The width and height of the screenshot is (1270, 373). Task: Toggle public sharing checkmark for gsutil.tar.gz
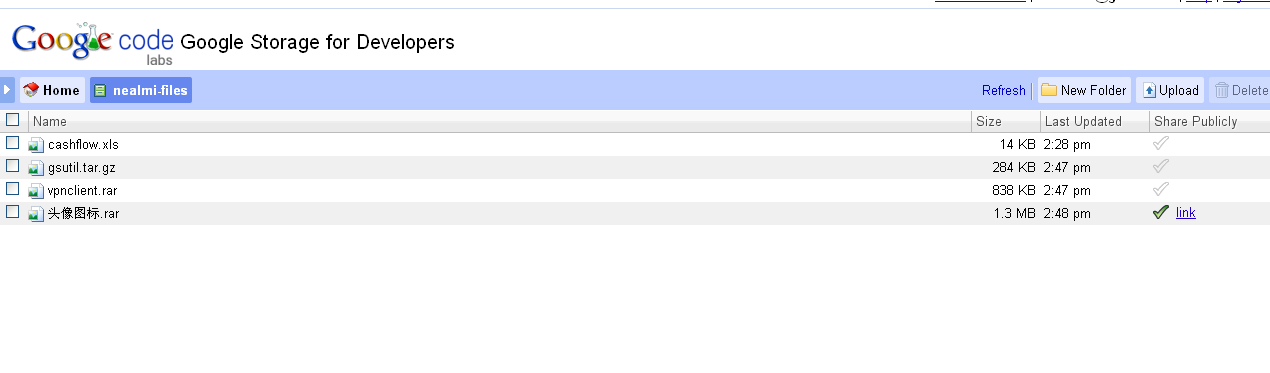(x=1160, y=166)
